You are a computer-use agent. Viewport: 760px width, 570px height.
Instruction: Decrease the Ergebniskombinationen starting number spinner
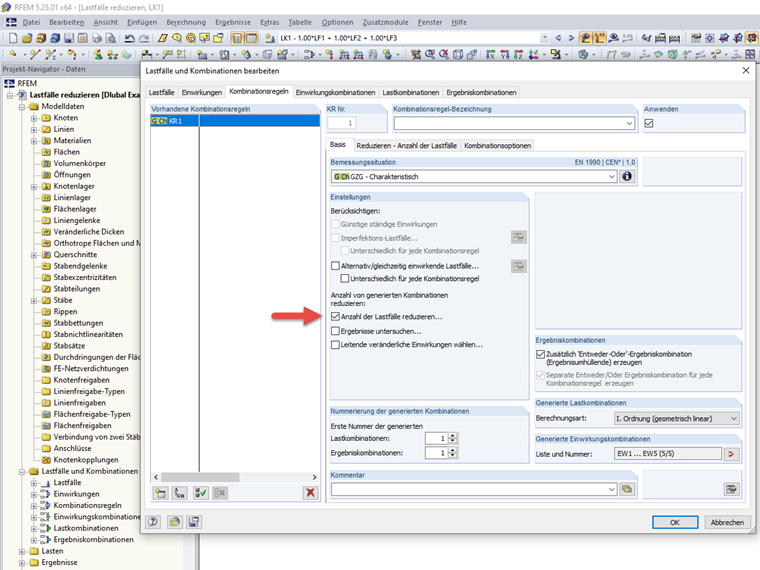(453, 456)
